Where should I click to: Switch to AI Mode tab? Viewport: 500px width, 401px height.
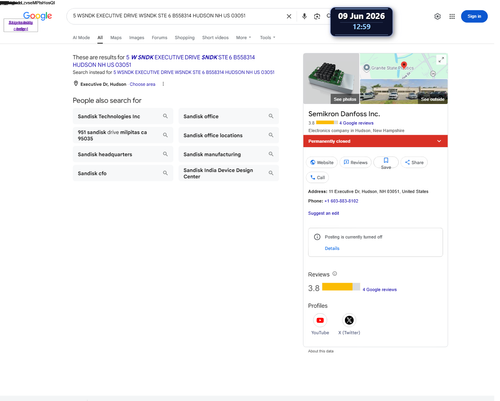click(x=81, y=38)
